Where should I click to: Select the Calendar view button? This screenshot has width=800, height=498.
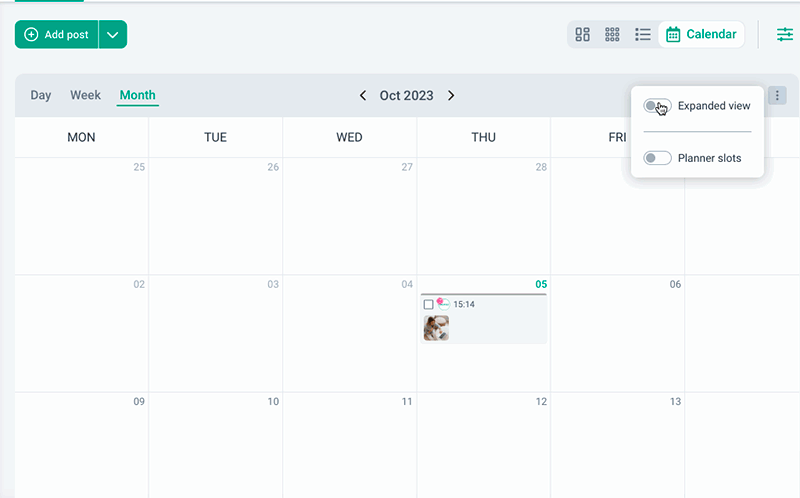701,34
